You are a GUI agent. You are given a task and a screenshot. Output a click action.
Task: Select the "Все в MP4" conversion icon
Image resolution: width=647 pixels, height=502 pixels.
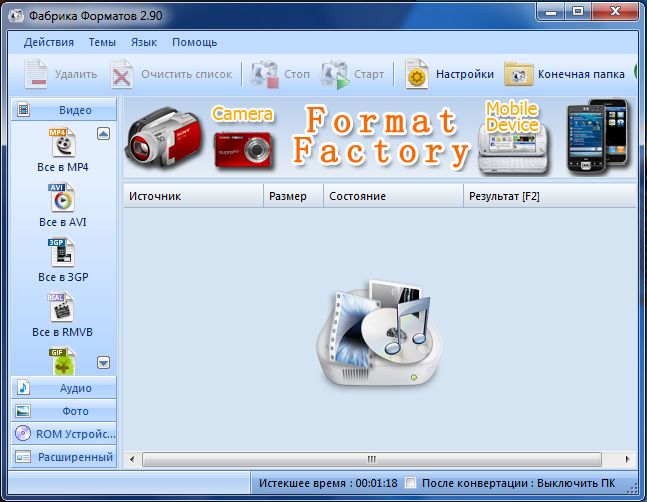63,142
